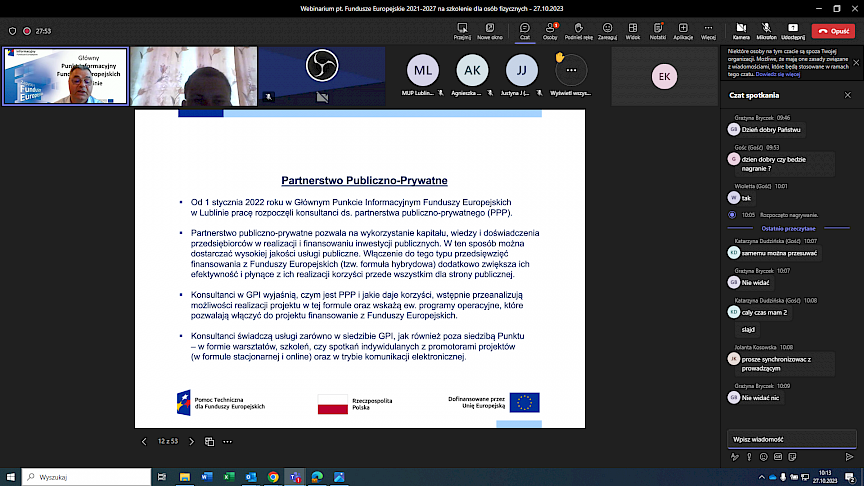Dismiss the organization notice banner
Image resolution: width=864 pixels, height=486 pixels.
pos(856,63)
